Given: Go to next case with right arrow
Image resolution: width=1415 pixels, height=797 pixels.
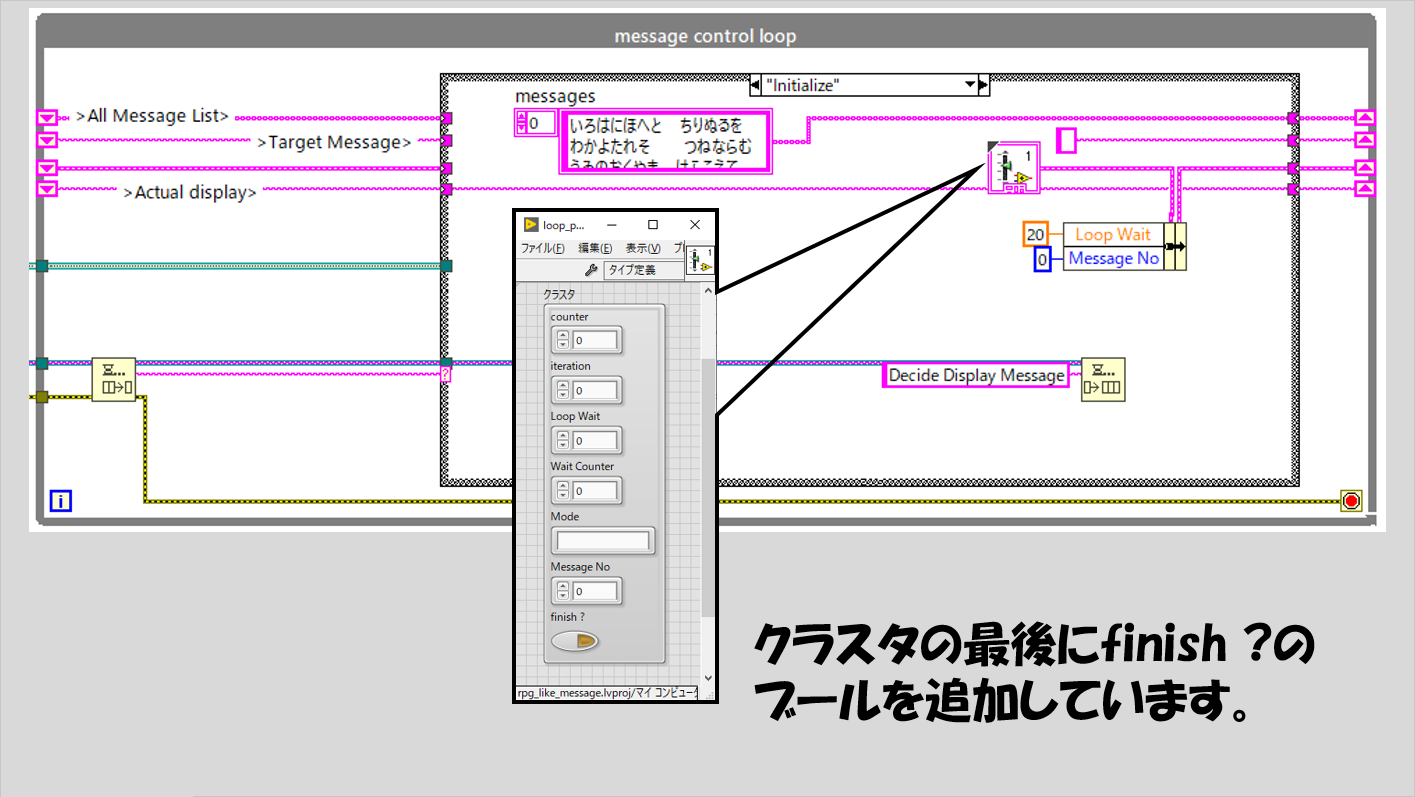Looking at the screenshot, I should coord(983,85).
